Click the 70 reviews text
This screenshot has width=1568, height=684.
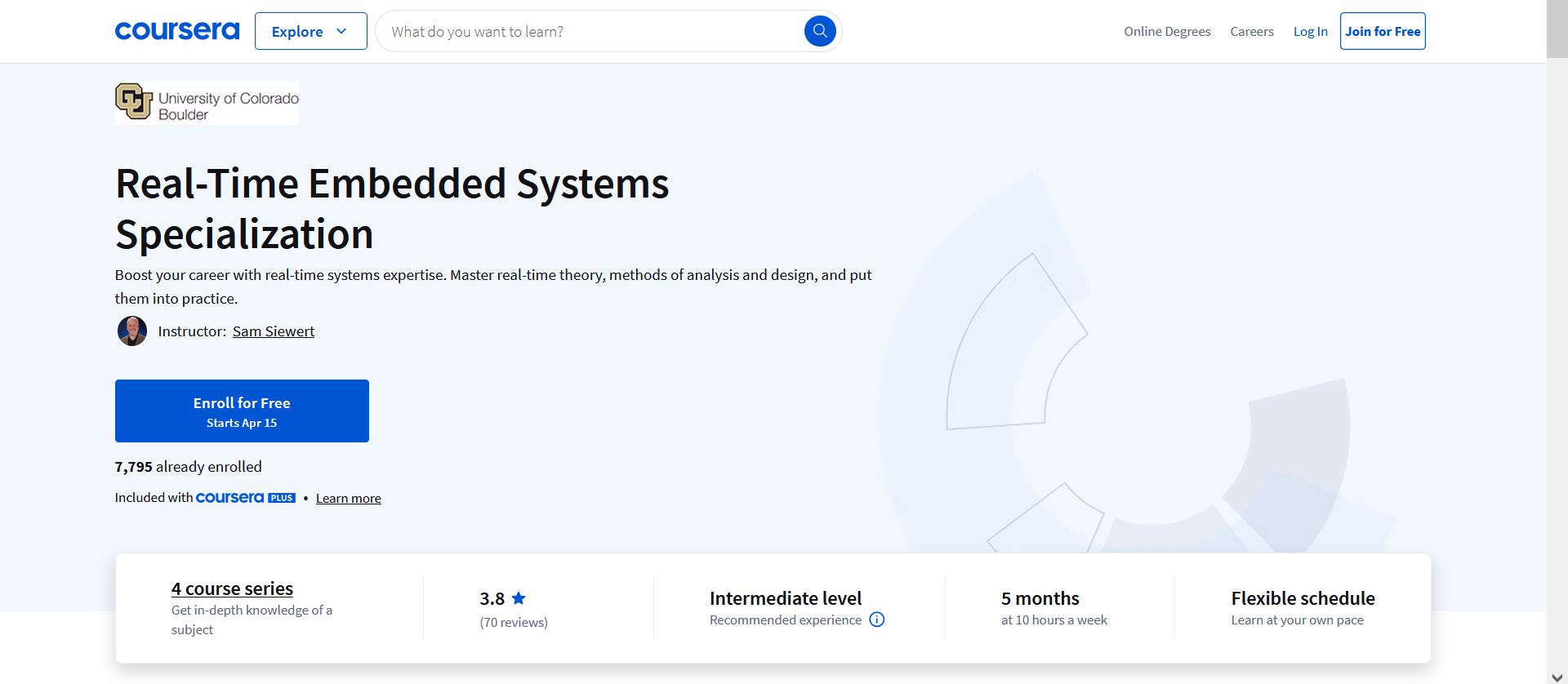[x=514, y=623]
